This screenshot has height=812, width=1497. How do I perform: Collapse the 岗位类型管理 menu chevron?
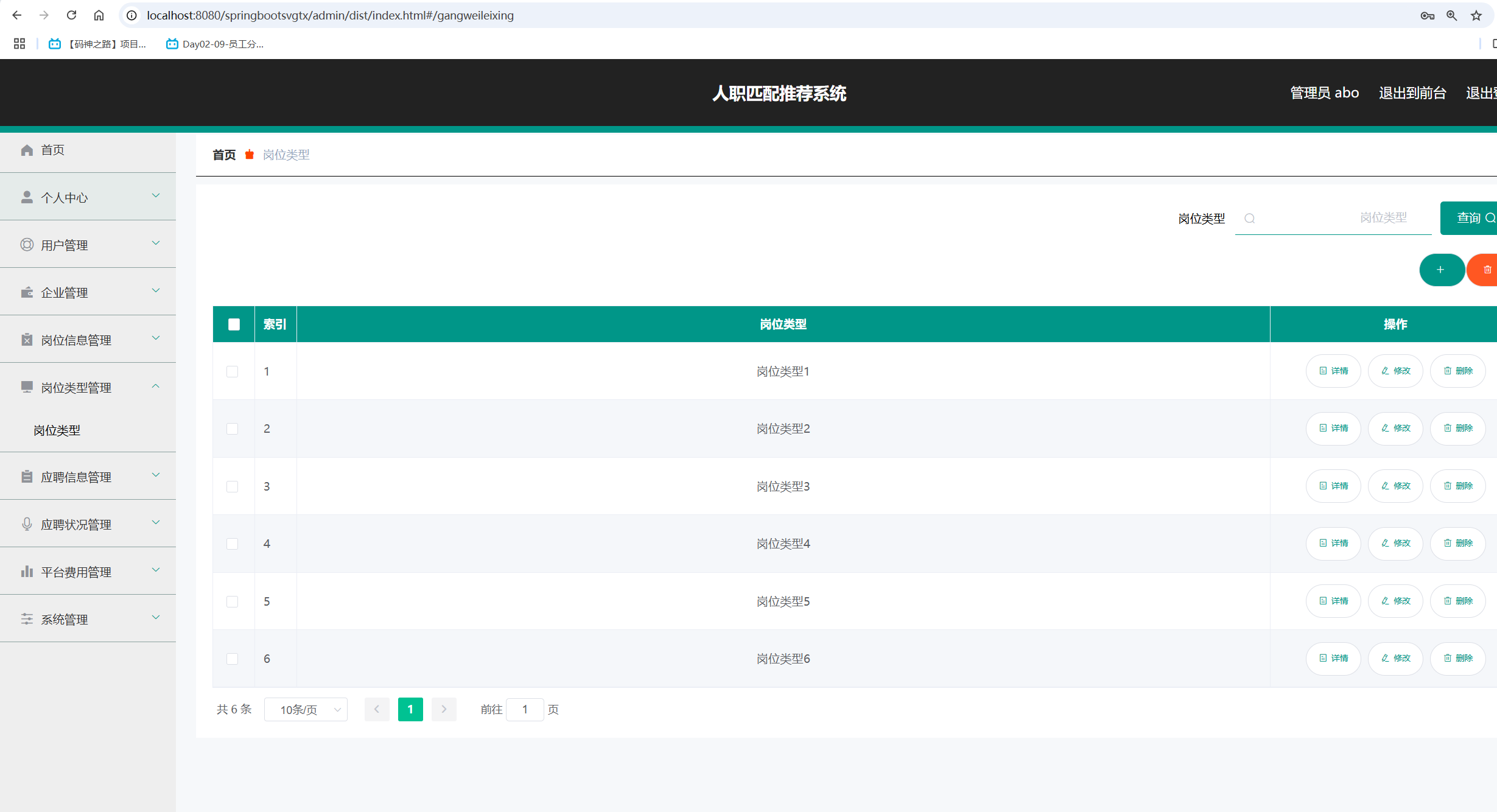click(x=156, y=386)
